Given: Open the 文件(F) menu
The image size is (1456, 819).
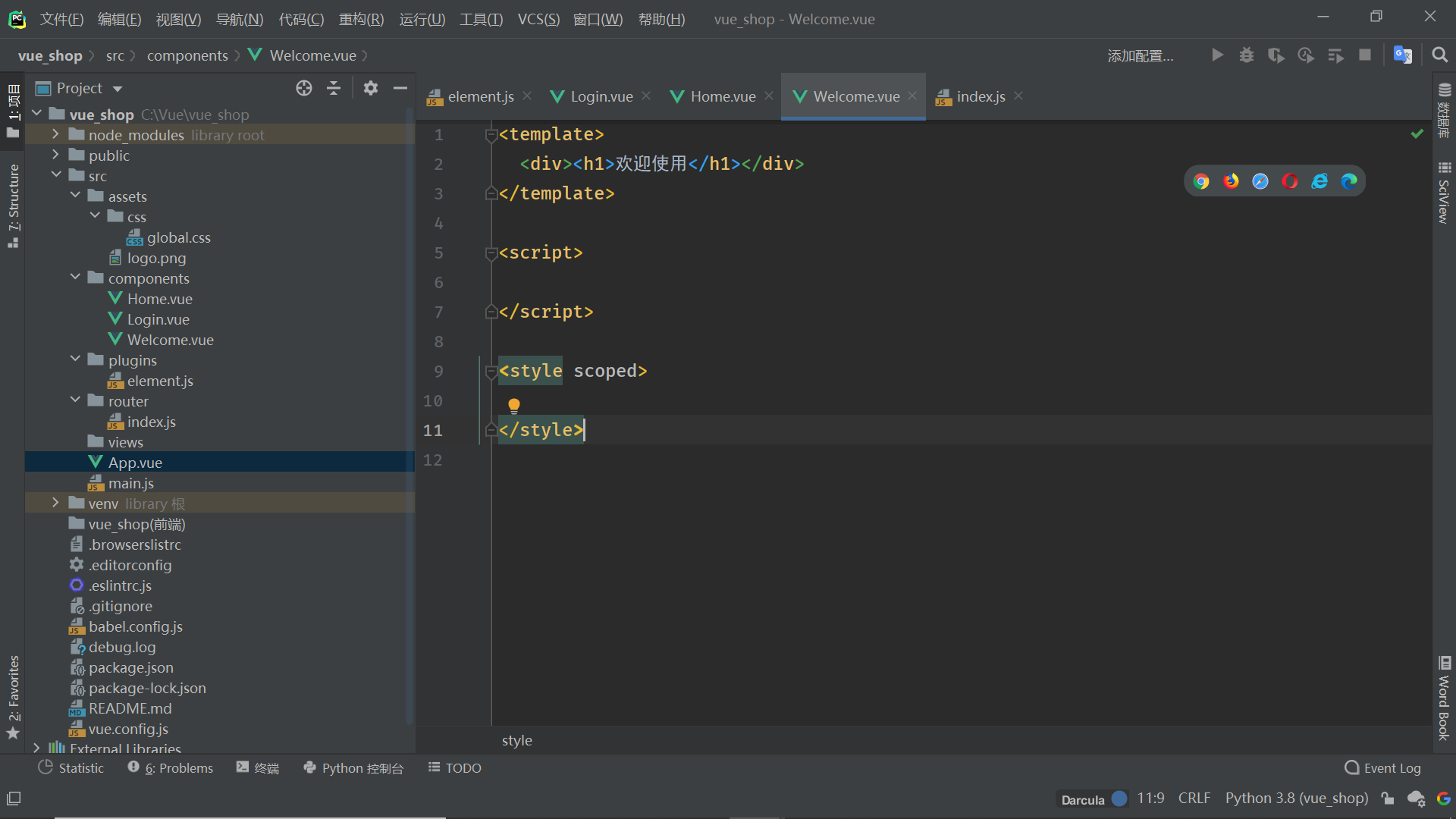Looking at the screenshot, I should (61, 19).
